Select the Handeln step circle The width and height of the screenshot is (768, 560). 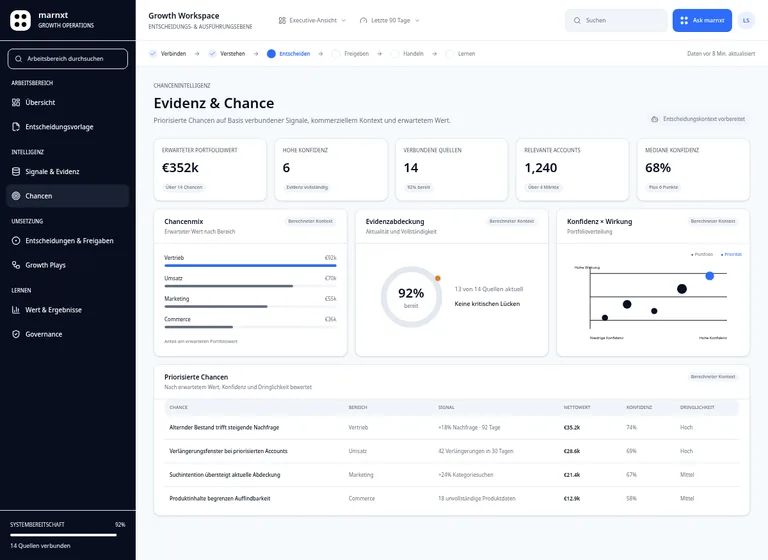(395, 53)
